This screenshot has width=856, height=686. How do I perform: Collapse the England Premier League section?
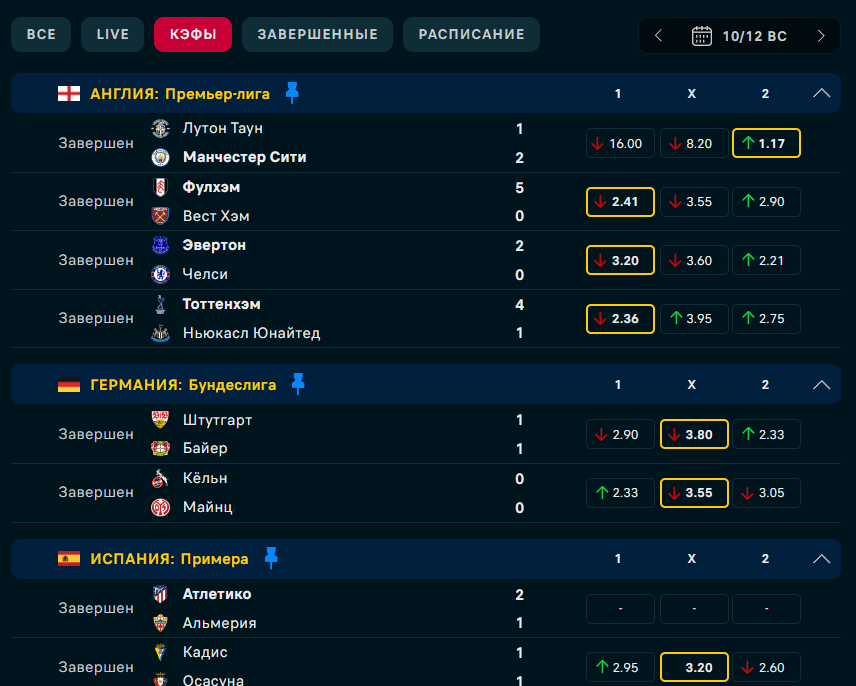pyautogui.click(x=821, y=93)
